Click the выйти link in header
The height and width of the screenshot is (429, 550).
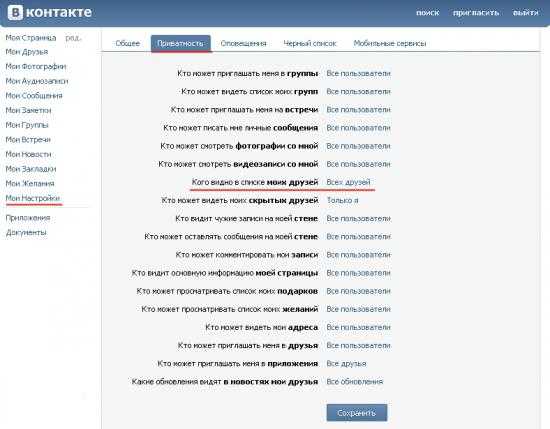click(525, 13)
